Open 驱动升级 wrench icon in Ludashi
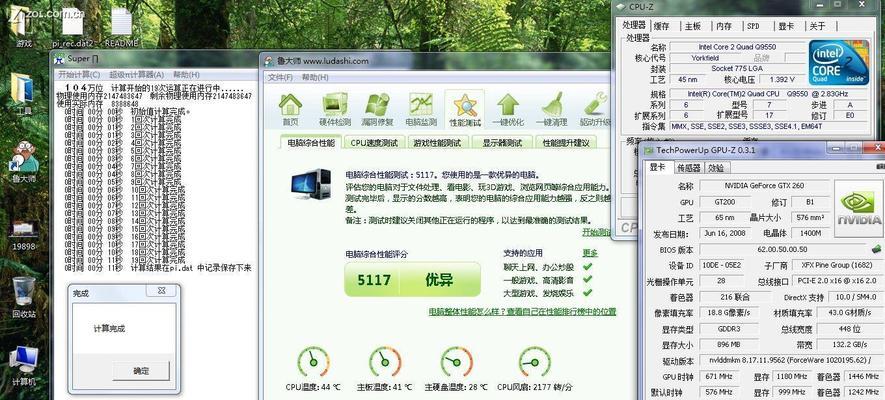 point(595,109)
